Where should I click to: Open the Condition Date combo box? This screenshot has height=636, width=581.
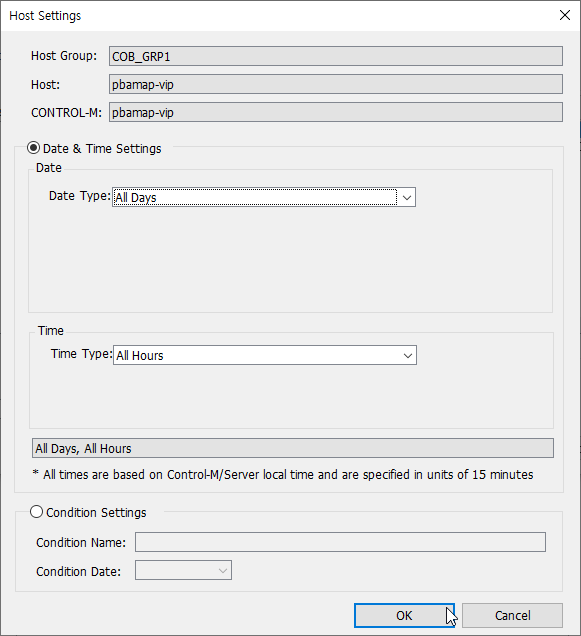point(183,570)
